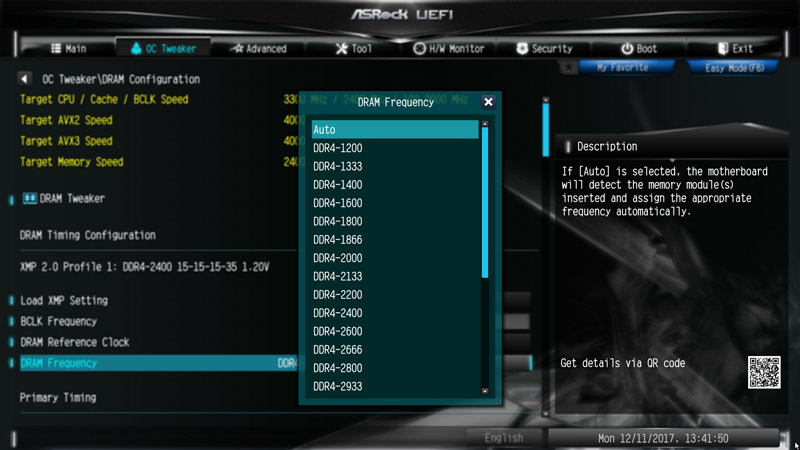Click the star icon next to My Favorite

click(568, 67)
